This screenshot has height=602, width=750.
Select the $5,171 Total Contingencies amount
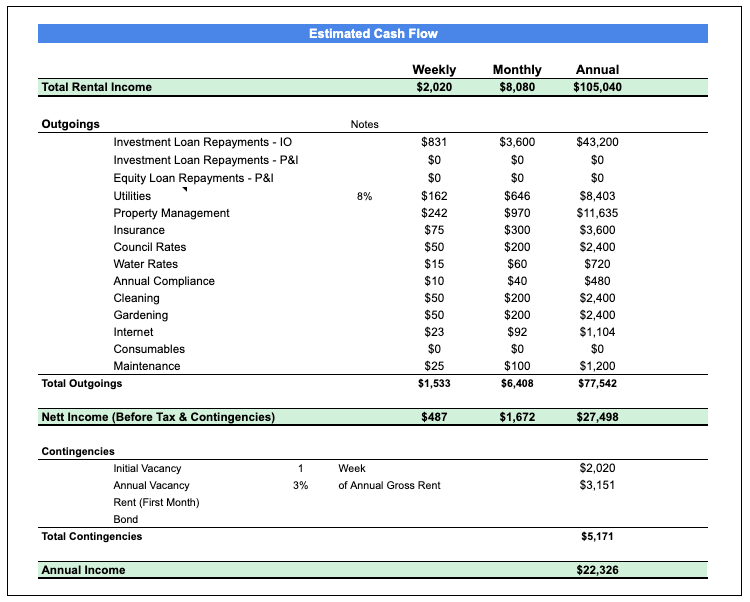tap(597, 536)
